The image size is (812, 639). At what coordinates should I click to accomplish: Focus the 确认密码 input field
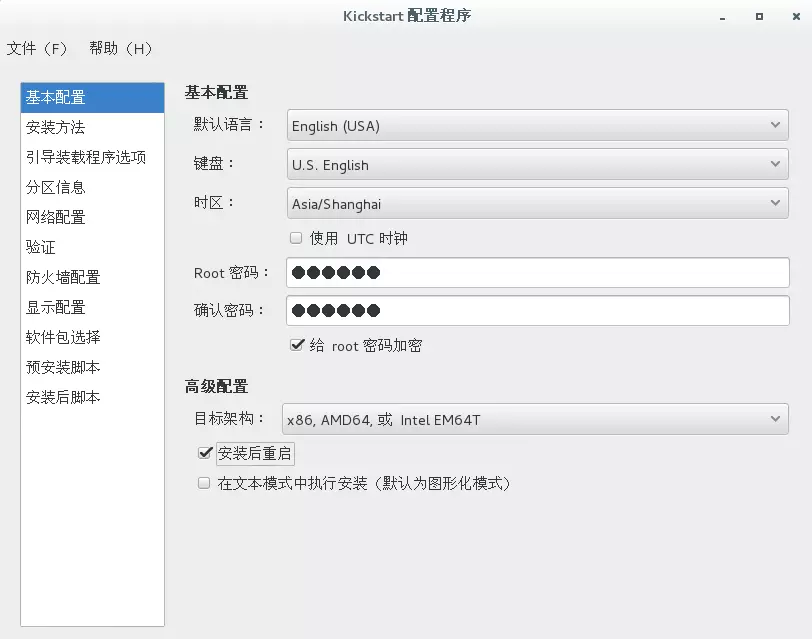[x=538, y=311]
